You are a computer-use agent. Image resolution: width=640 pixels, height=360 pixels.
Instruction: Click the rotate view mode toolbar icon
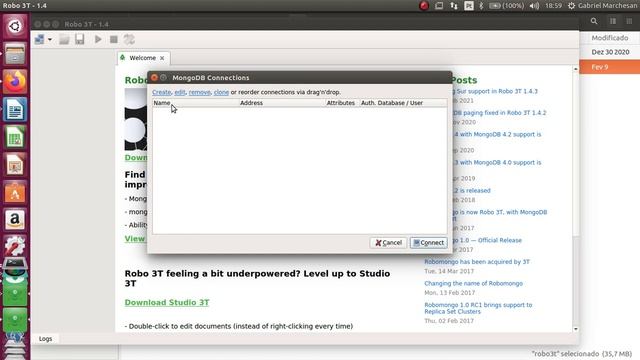pos(129,39)
